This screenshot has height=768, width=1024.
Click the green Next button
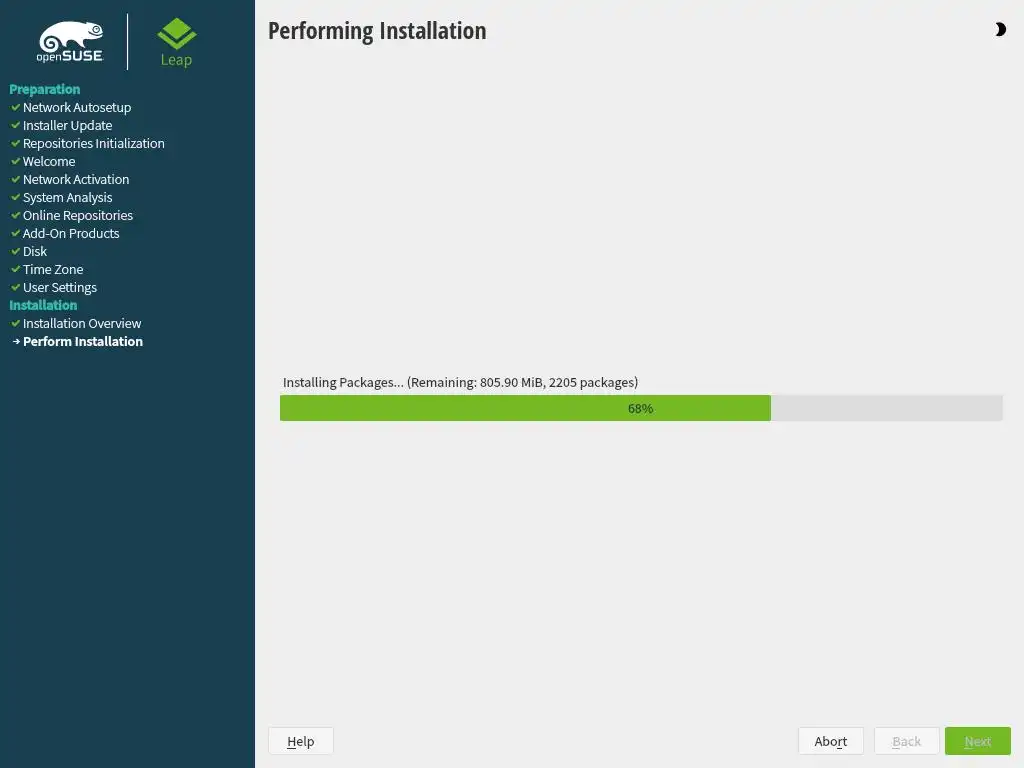(978, 741)
